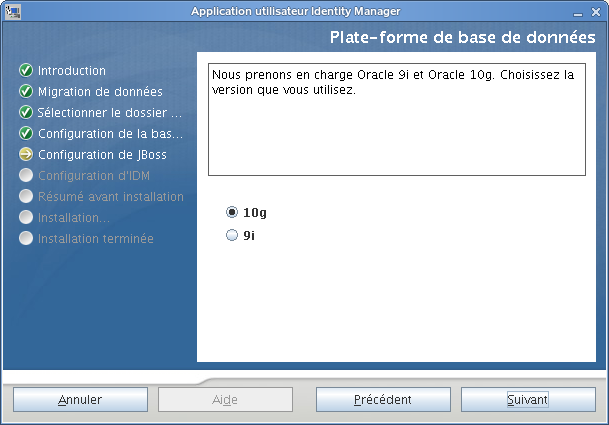Choose the 9i Oracle version option

click(233, 236)
